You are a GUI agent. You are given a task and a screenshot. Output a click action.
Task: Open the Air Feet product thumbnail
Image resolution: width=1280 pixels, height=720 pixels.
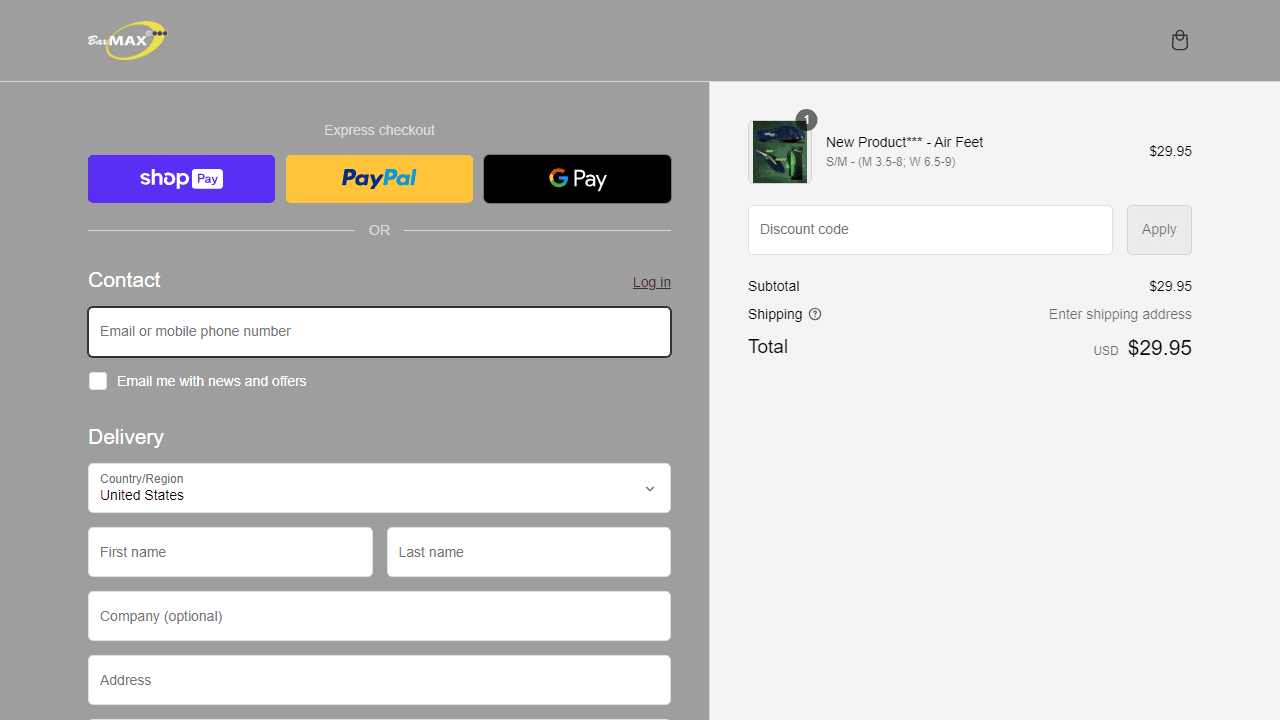coord(780,152)
